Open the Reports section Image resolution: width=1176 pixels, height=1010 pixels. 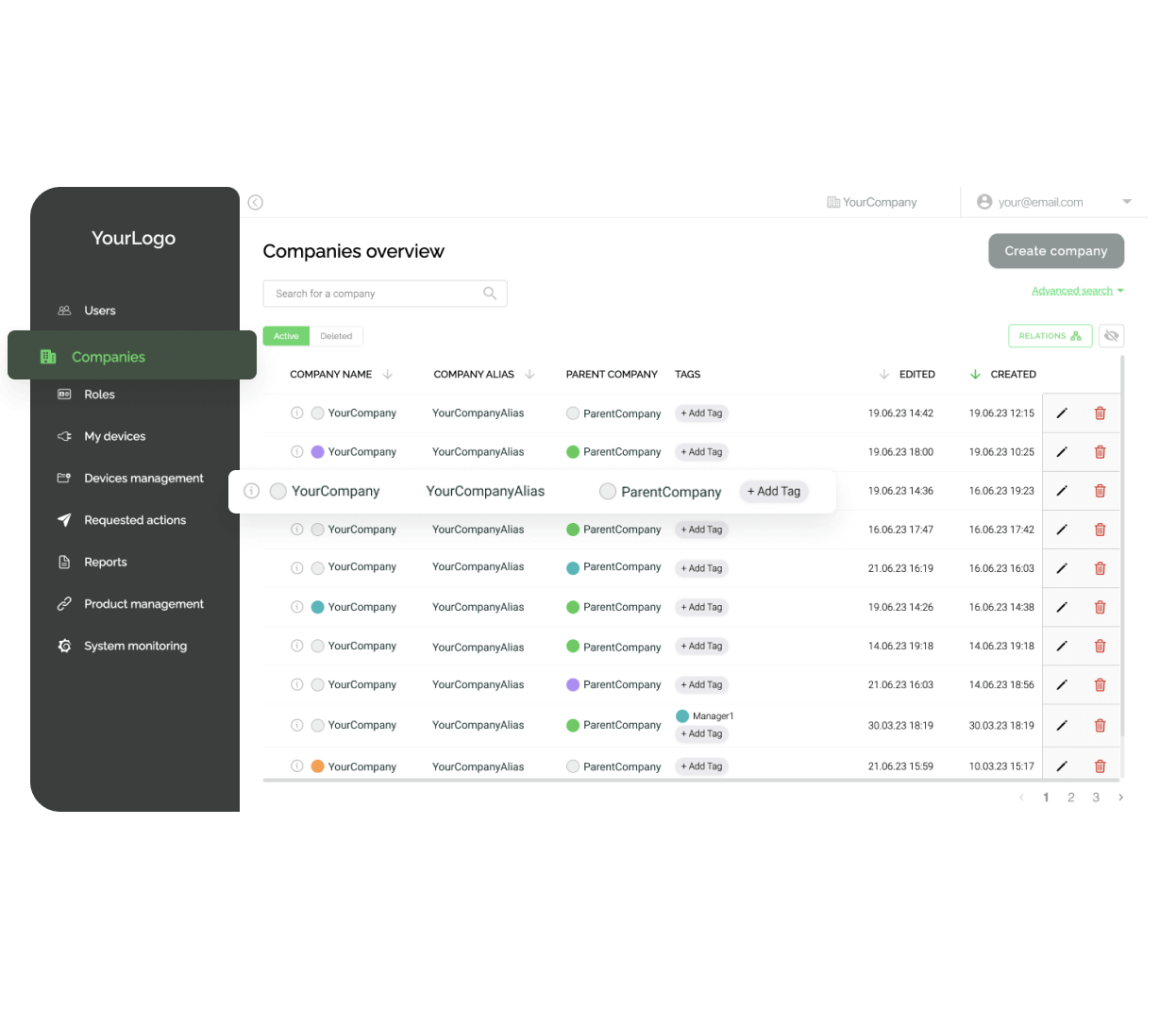tap(104, 562)
